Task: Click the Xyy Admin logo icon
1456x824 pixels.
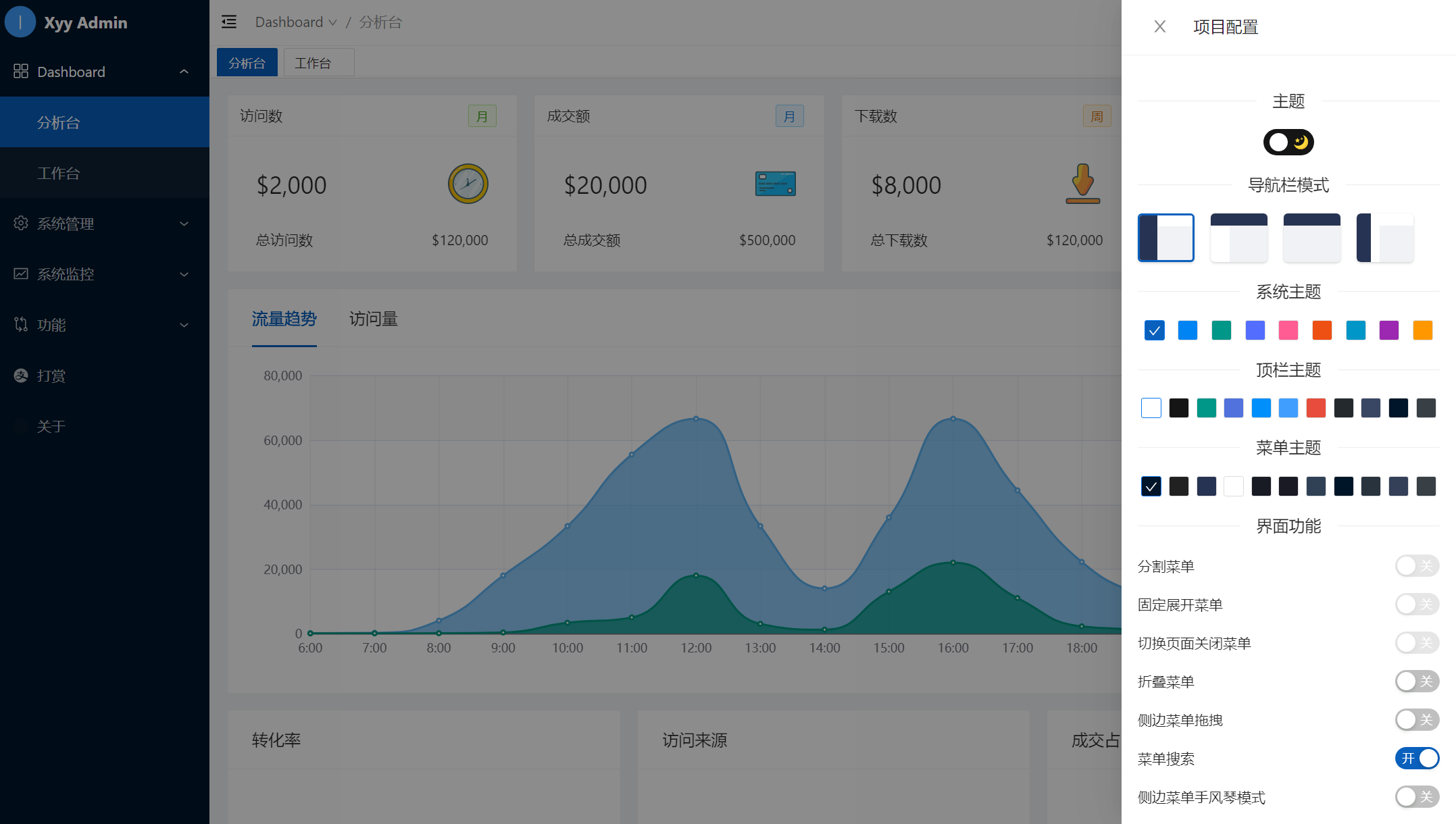Action: coord(20,22)
